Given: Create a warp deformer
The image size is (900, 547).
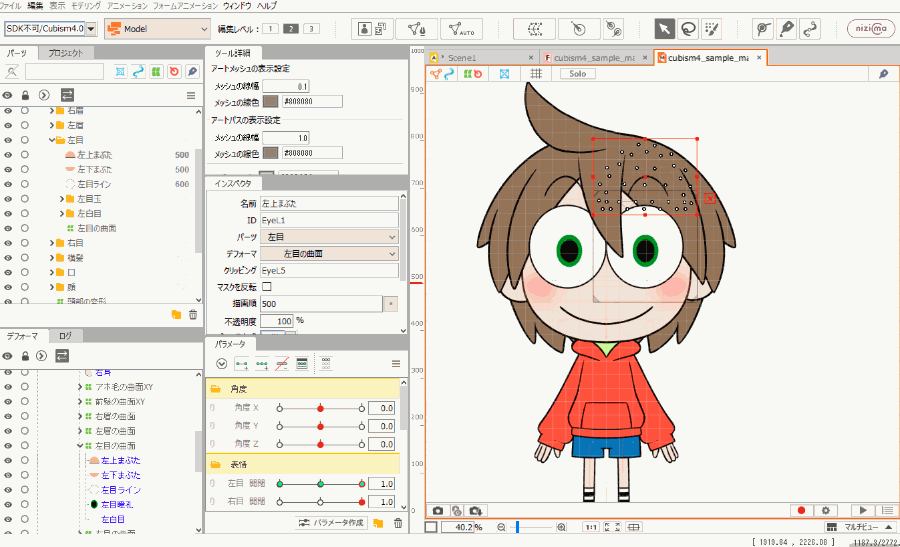Looking at the screenshot, I should click(534, 29).
